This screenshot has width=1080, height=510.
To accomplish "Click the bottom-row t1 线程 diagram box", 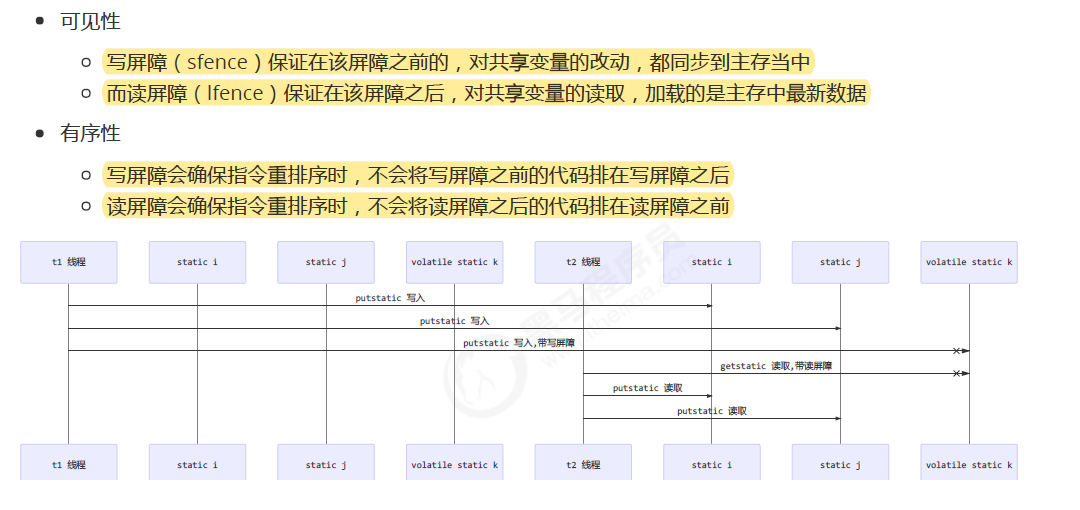I will point(69,463).
